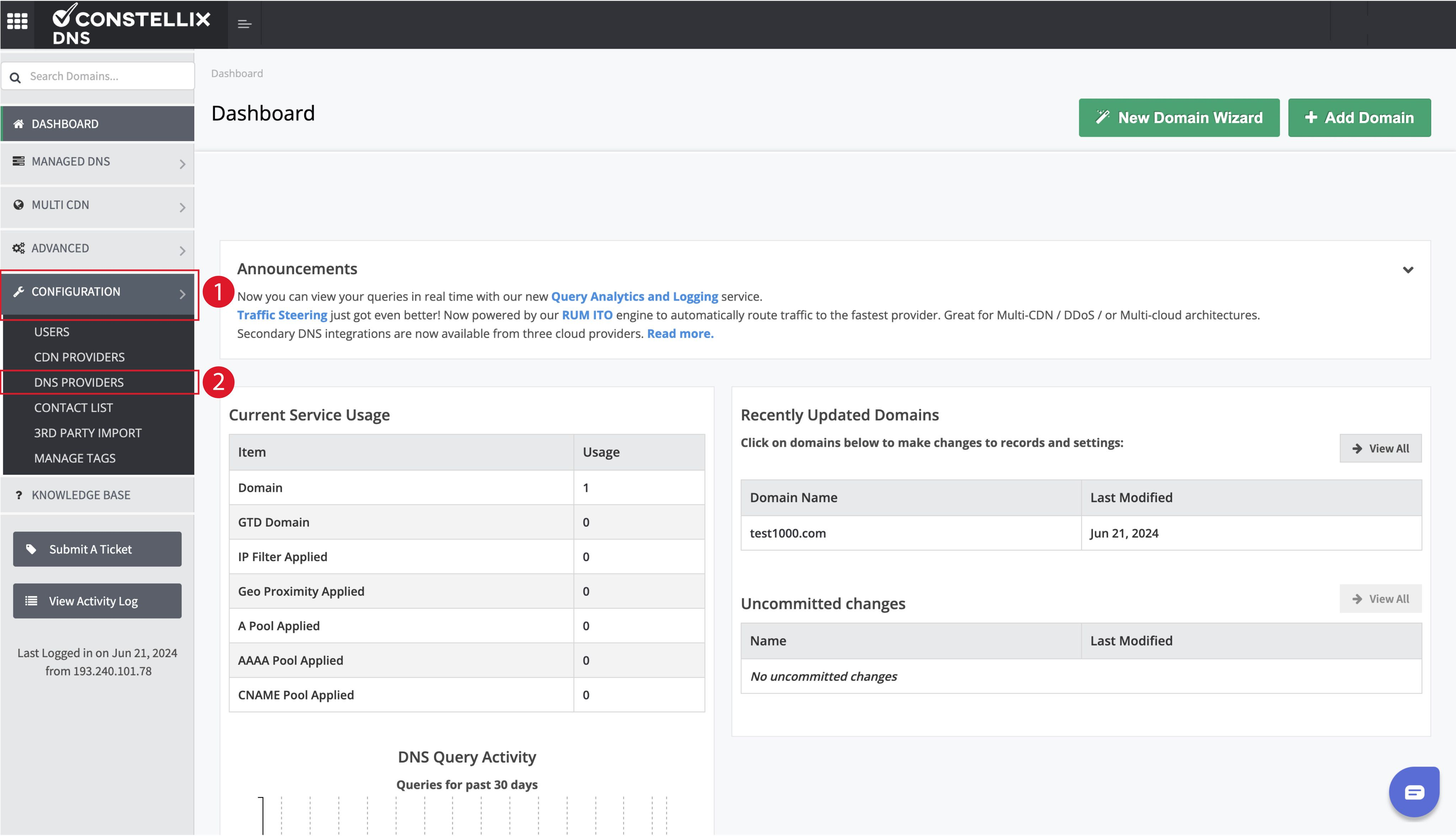Click the Knowledge Base question mark icon
1456x836 pixels.
[x=19, y=495]
